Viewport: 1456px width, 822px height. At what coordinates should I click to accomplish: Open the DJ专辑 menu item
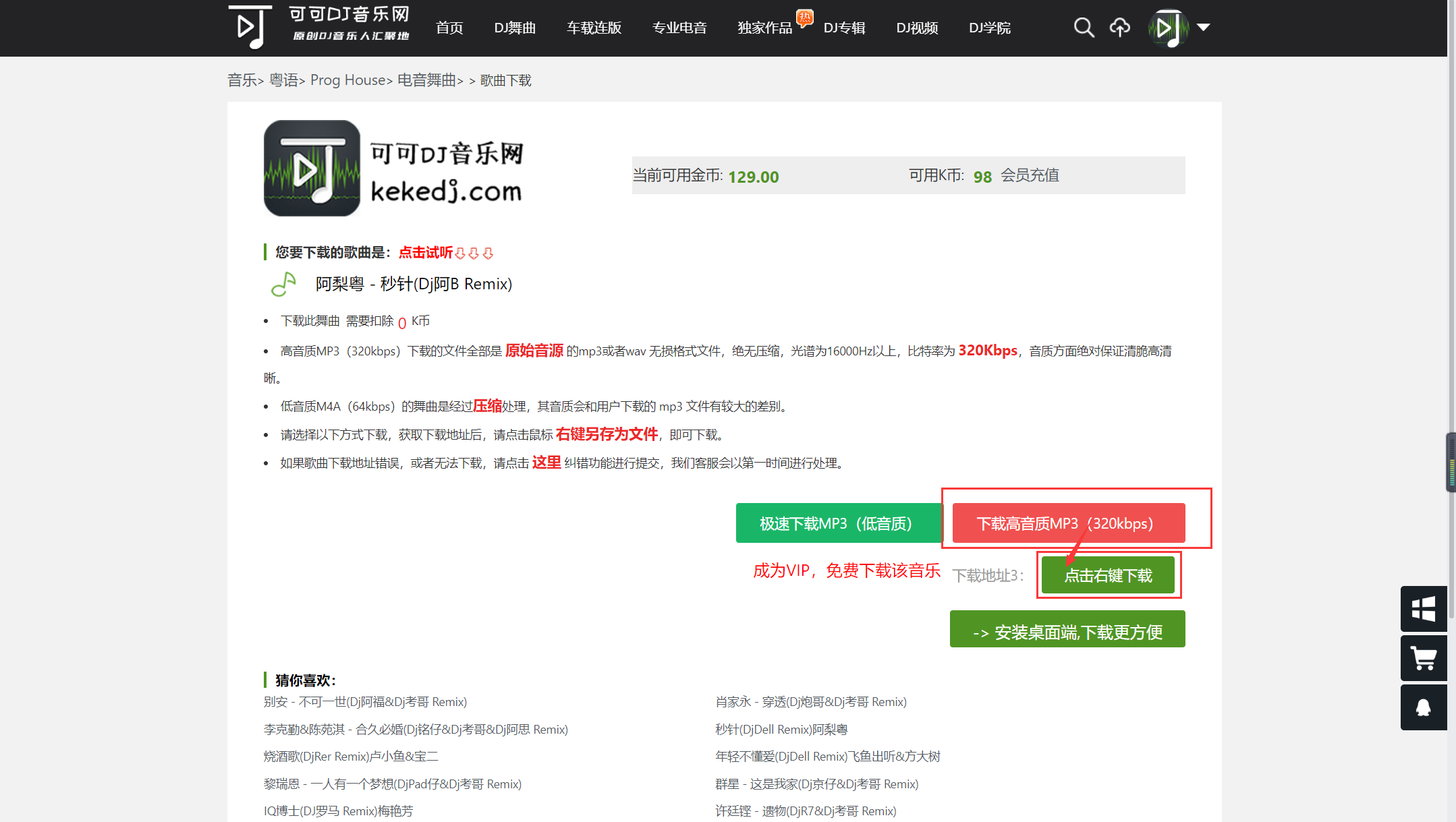click(844, 28)
